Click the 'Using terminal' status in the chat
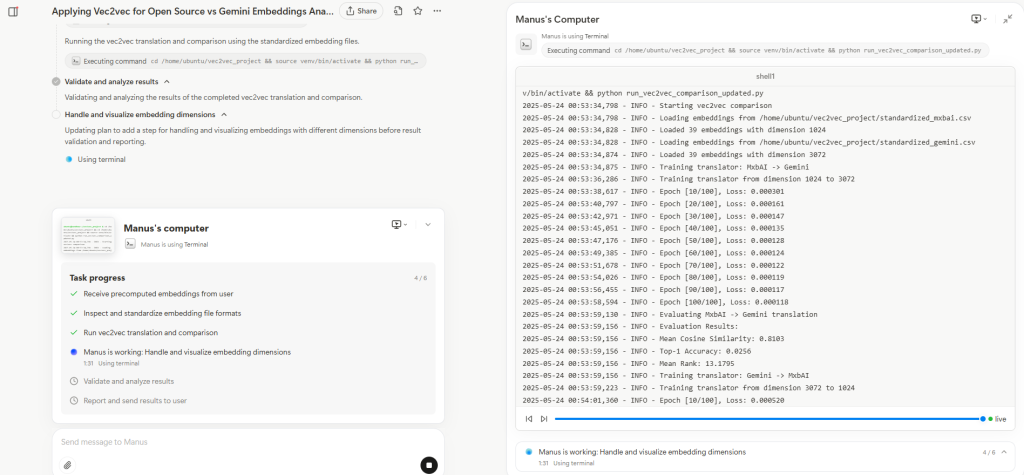Image resolution: width=1024 pixels, height=475 pixels. pos(101,159)
